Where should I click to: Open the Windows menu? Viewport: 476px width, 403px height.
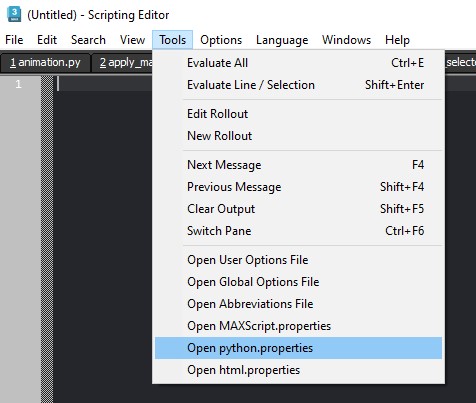coord(346,40)
